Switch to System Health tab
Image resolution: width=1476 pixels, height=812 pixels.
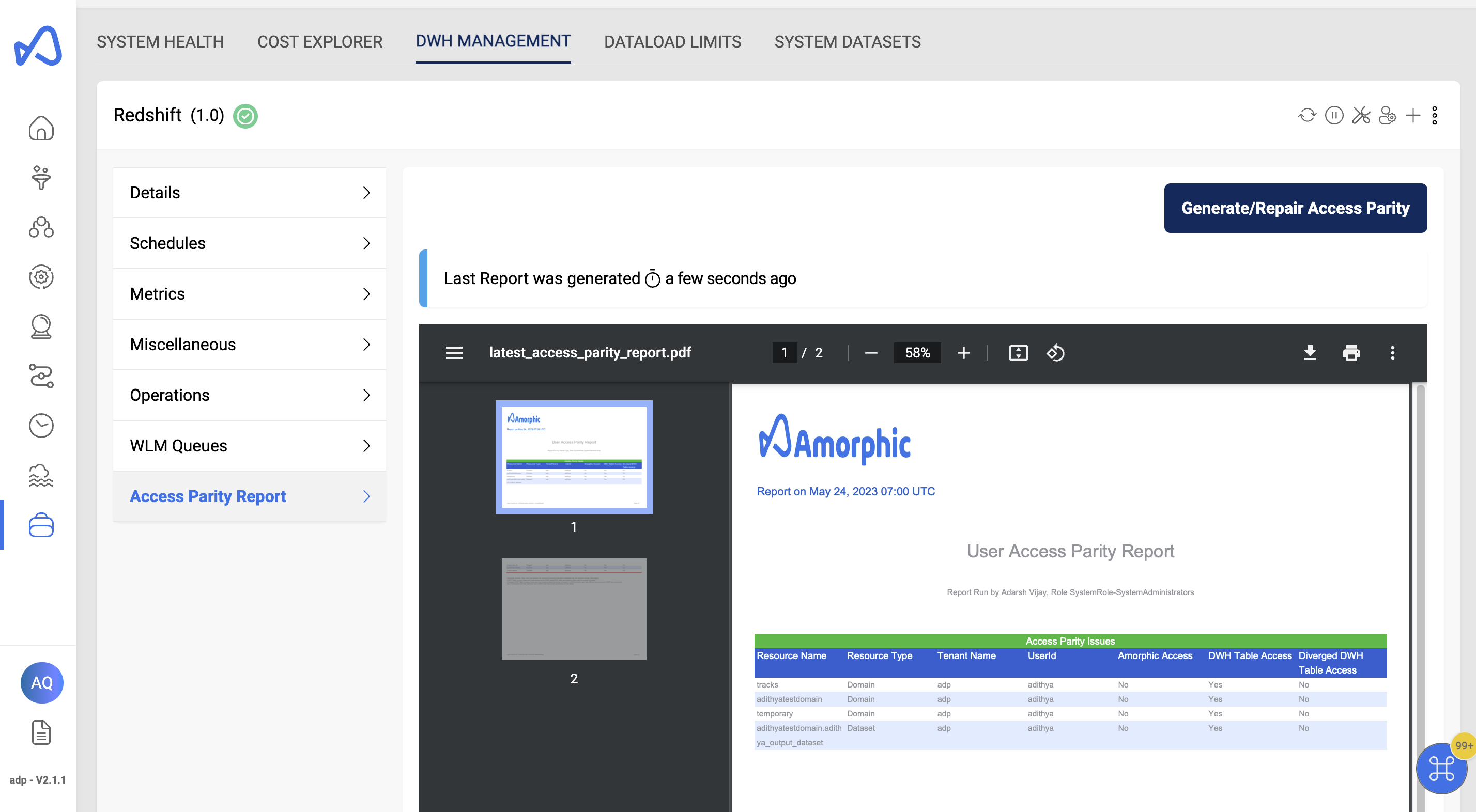pos(160,42)
